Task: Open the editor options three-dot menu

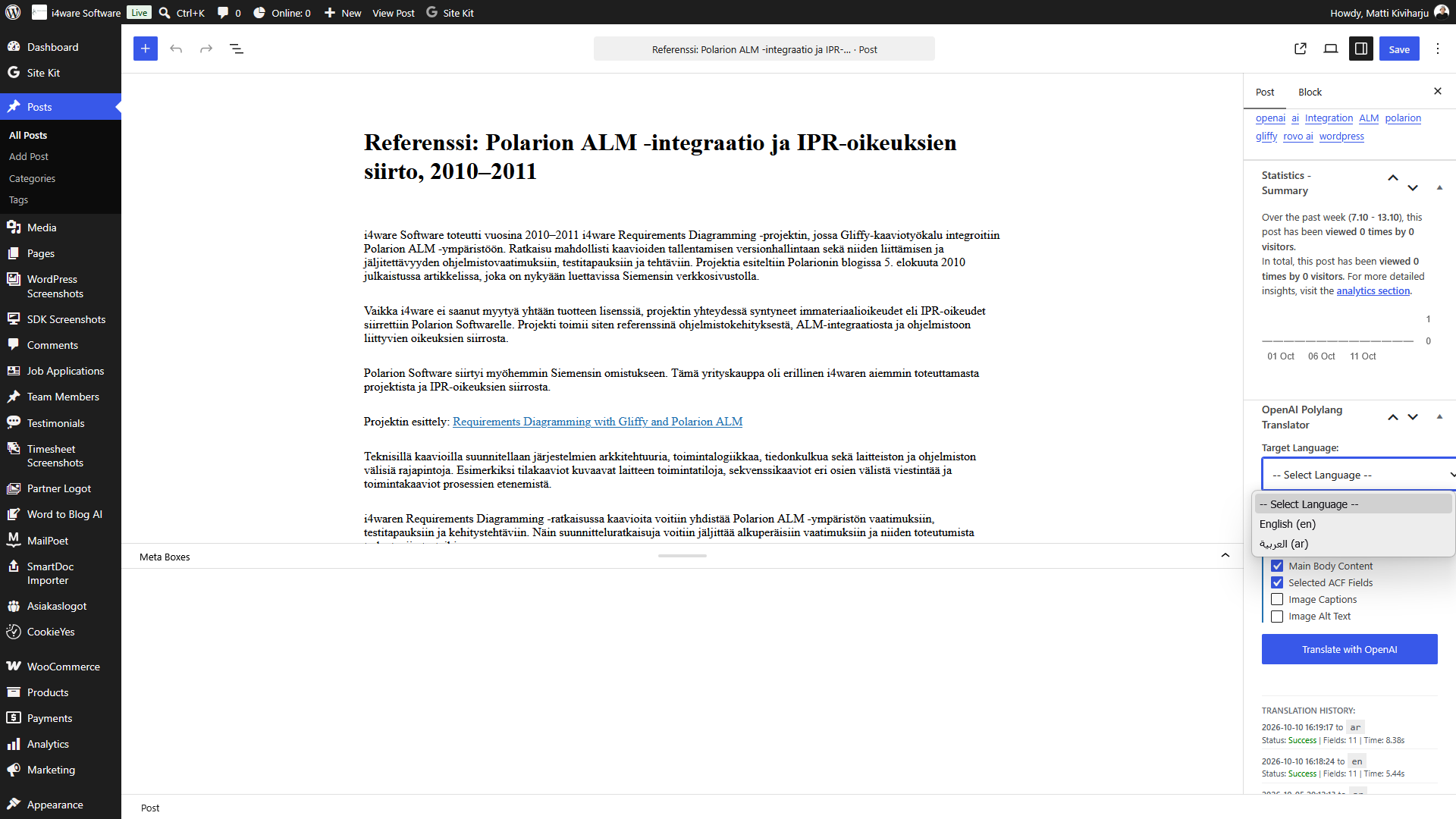Action: click(x=1438, y=49)
